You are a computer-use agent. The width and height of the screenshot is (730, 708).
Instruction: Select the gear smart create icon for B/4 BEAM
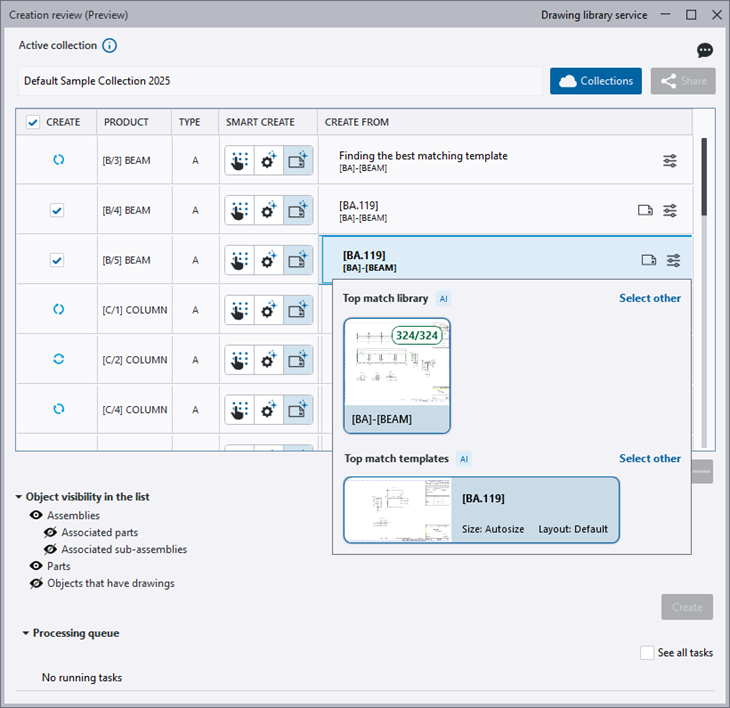pos(268,210)
